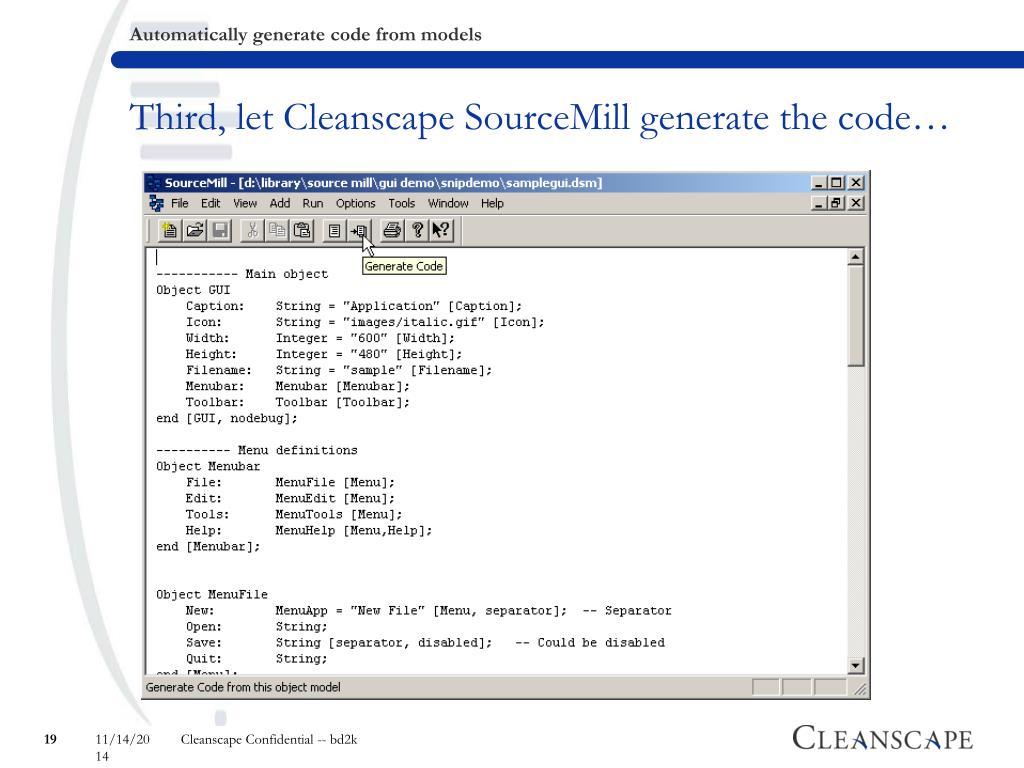Restore the inner document window
This screenshot has width=1024, height=768.
pos(836,203)
